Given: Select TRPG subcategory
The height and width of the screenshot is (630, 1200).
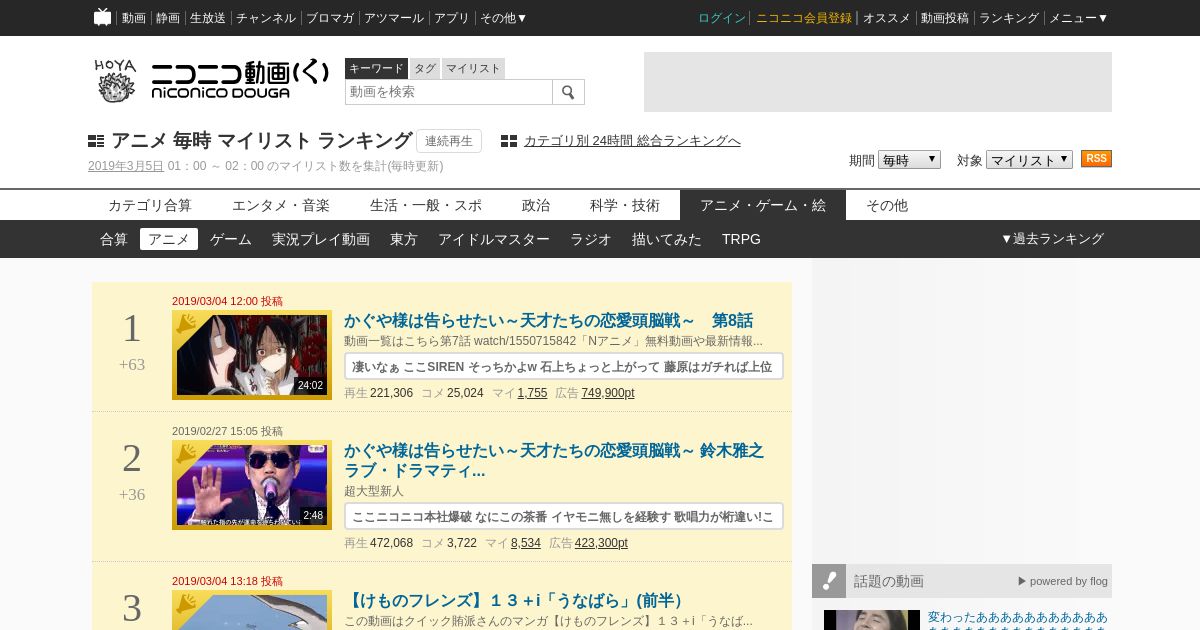Looking at the screenshot, I should [x=741, y=239].
